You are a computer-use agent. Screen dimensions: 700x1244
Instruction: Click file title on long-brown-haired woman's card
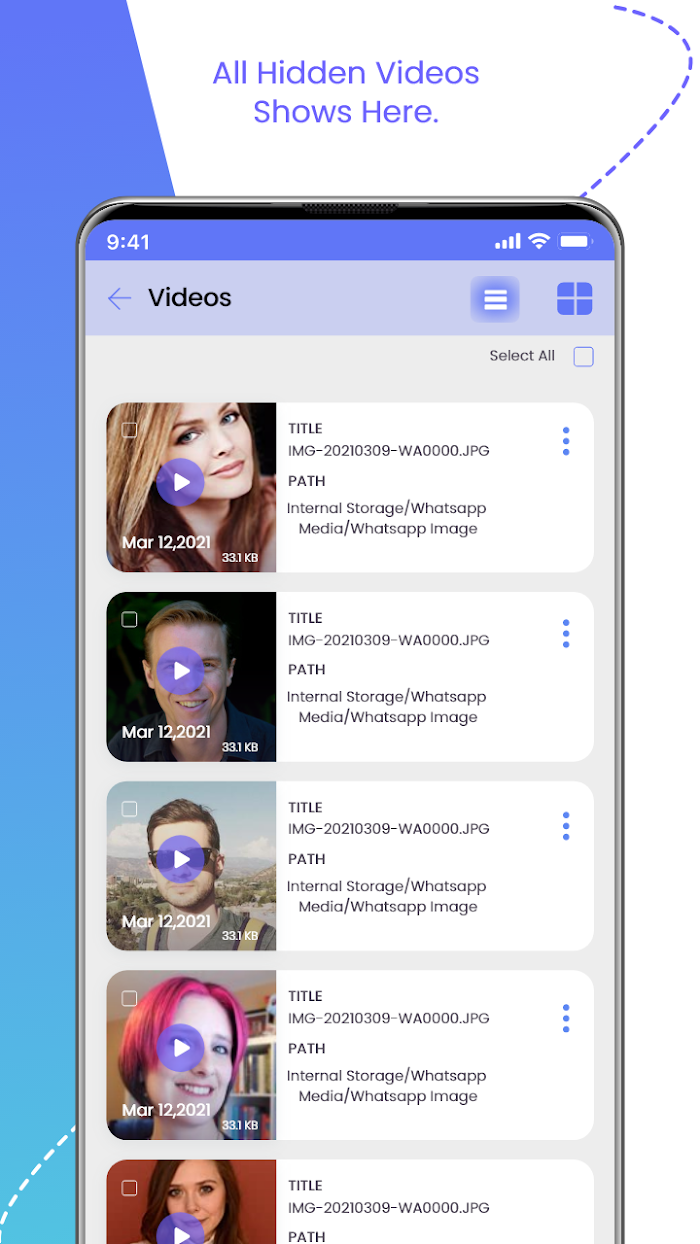click(389, 451)
